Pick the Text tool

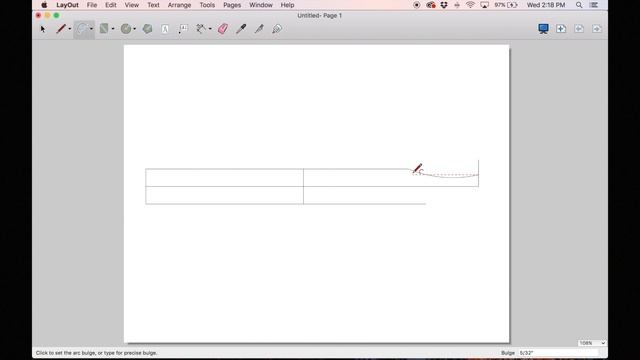click(165, 29)
